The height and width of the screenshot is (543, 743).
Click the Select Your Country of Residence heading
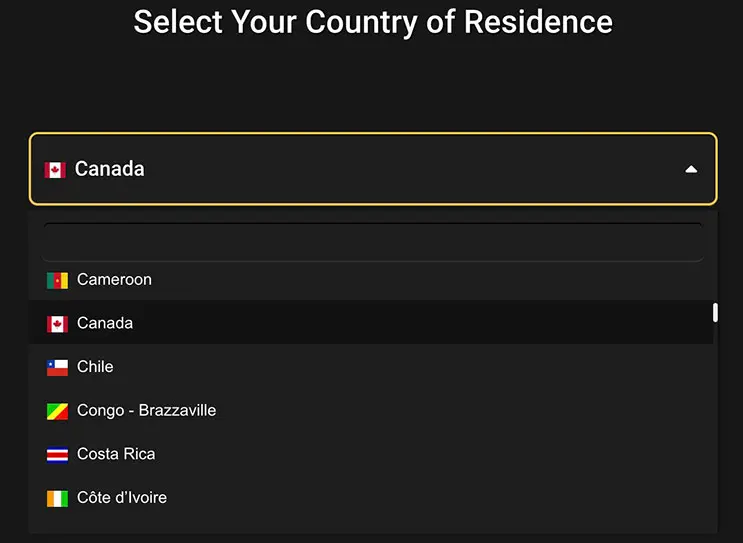pos(372,22)
